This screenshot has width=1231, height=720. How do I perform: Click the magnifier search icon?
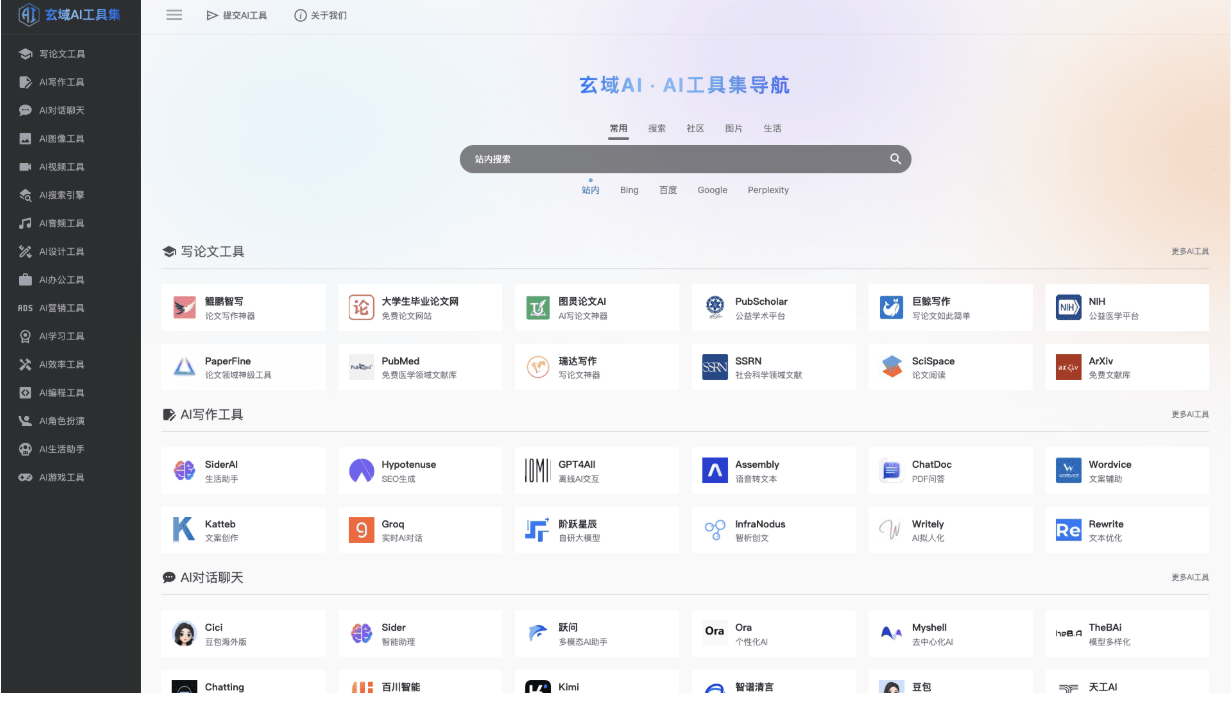pyautogui.click(x=896, y=159)
